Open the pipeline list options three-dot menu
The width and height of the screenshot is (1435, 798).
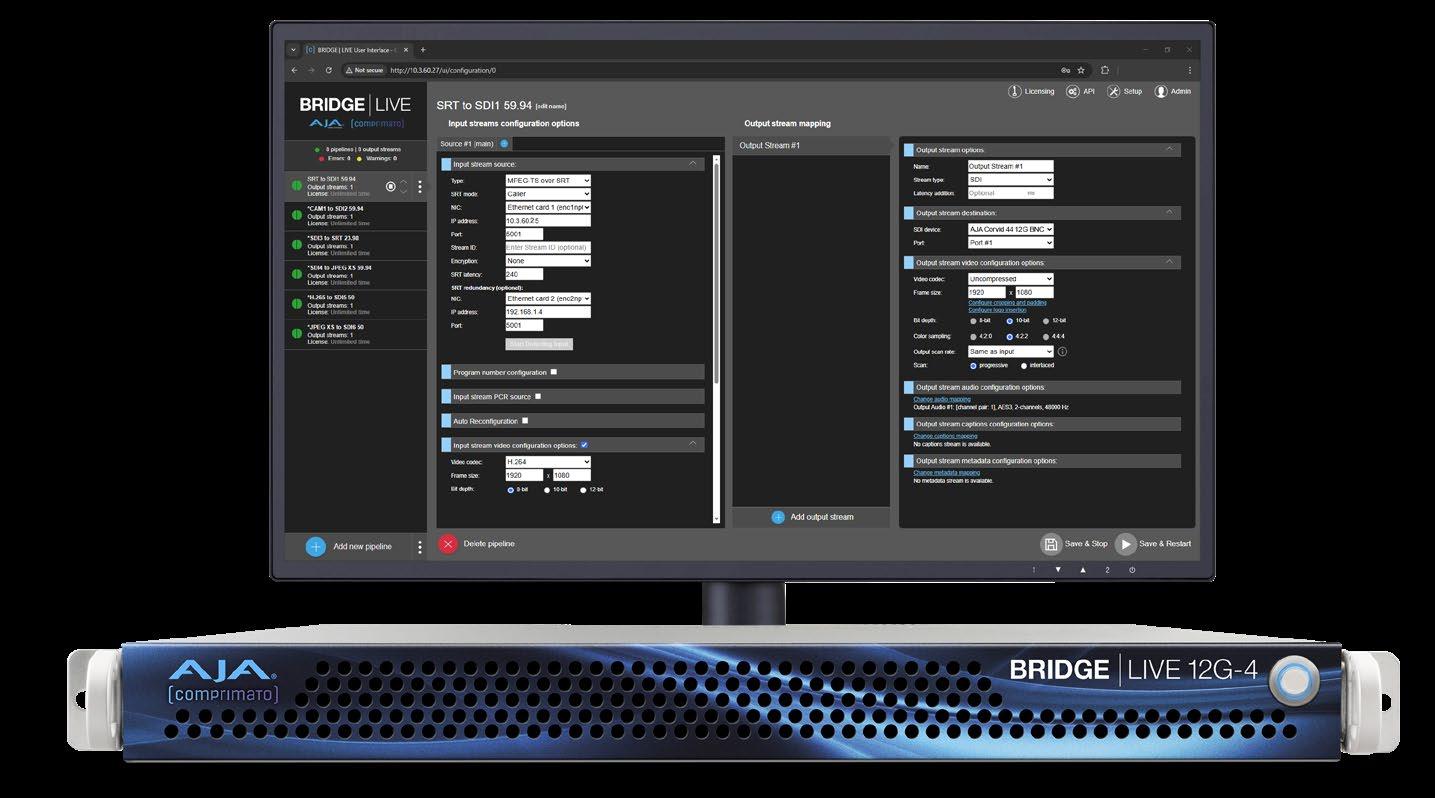point(420,547)
